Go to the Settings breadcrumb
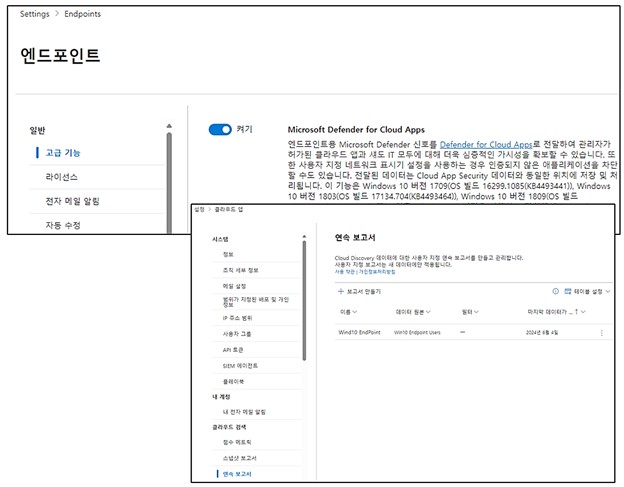Image resolution: width=624 pixels, height=487 pixels. point(35,14)
